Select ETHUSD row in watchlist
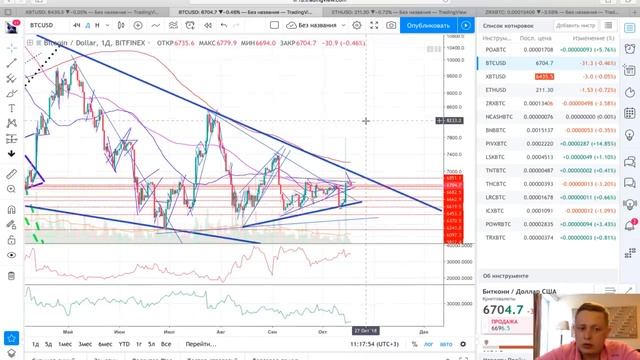 (x=547, y=90)
